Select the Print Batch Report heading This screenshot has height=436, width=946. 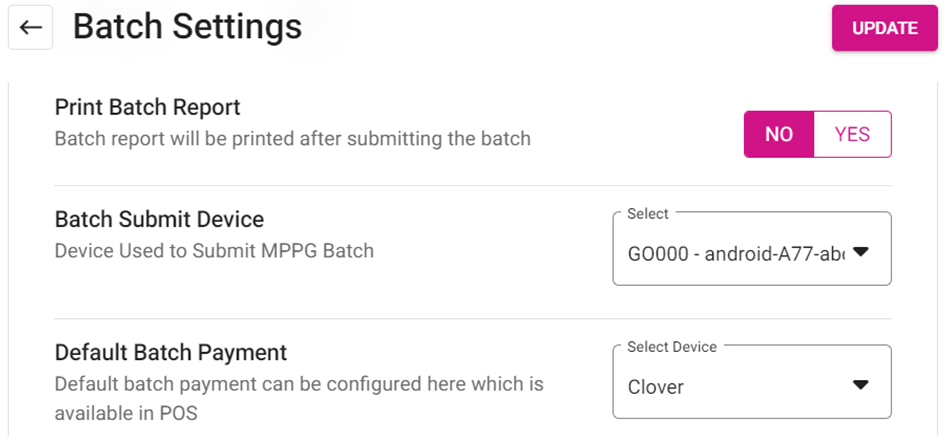click(x=147, y=107)
